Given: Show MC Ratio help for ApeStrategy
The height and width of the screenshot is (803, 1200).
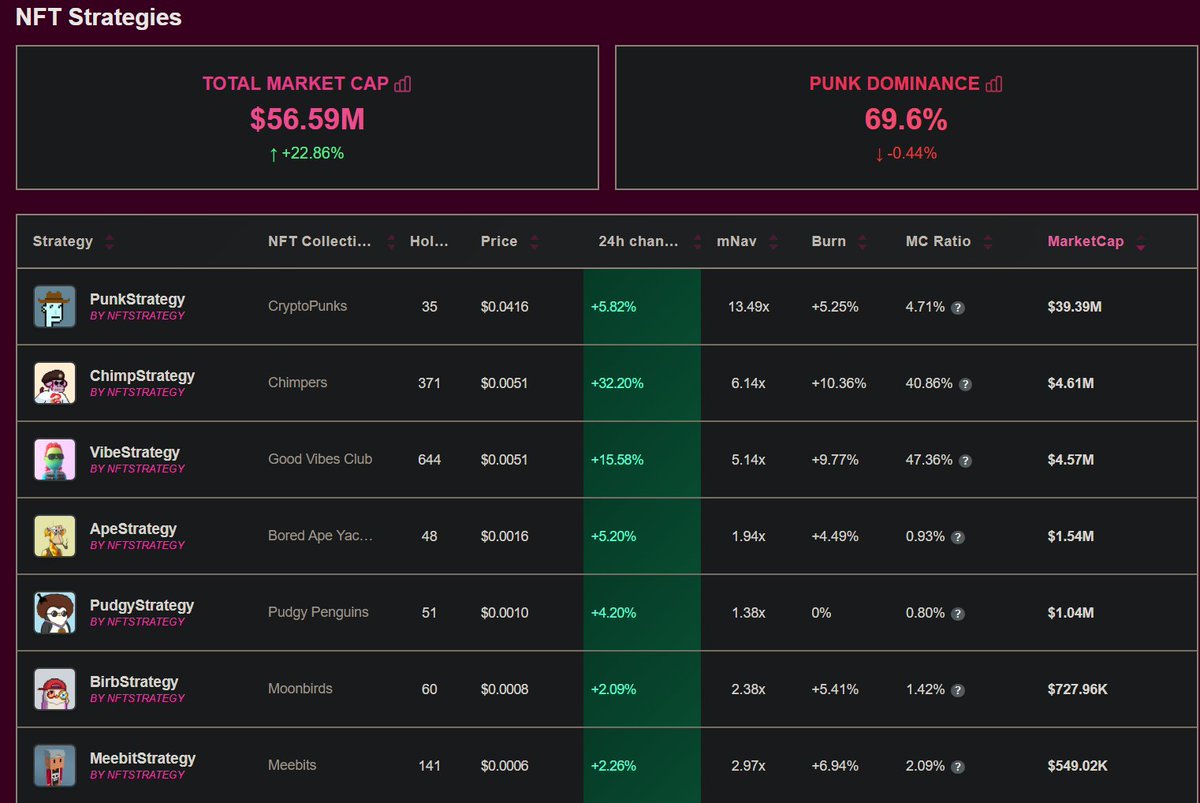Looking at the screenshot, I should click(957, 537).
